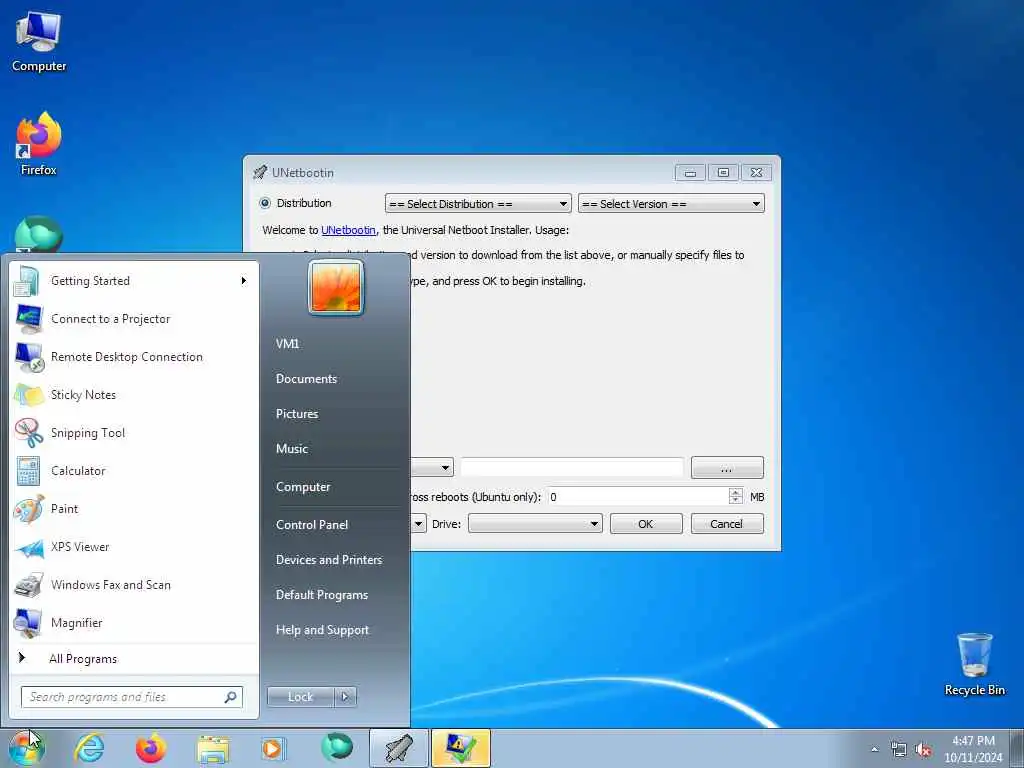
Task: Click the Connect to a Projector icon
Action: [28, 319]
